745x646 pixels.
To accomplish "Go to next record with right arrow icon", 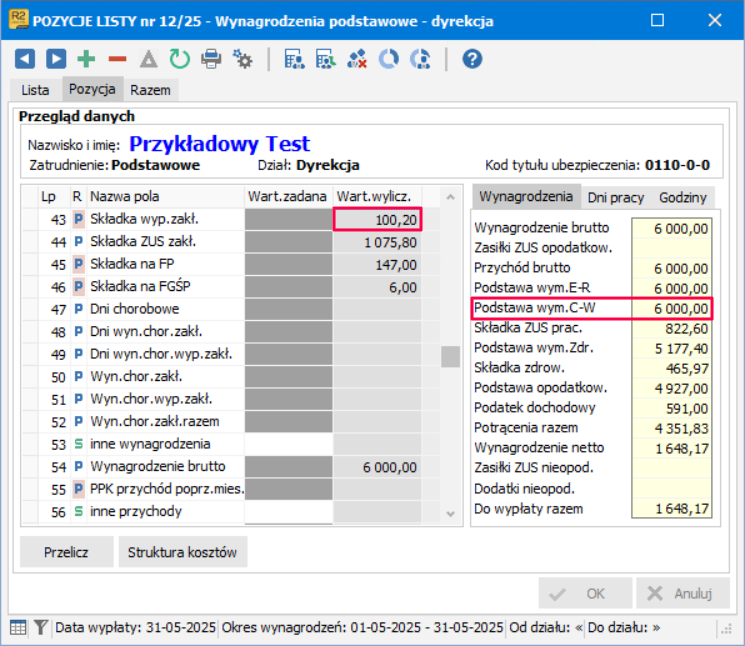I will point(56,59).
